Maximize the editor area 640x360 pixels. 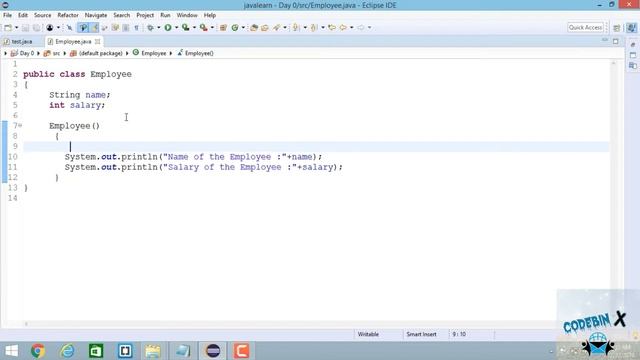(x=616, y=41)
